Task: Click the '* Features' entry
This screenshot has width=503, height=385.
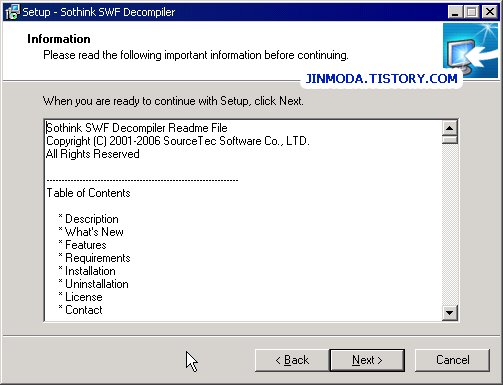Action: point(82,245)
